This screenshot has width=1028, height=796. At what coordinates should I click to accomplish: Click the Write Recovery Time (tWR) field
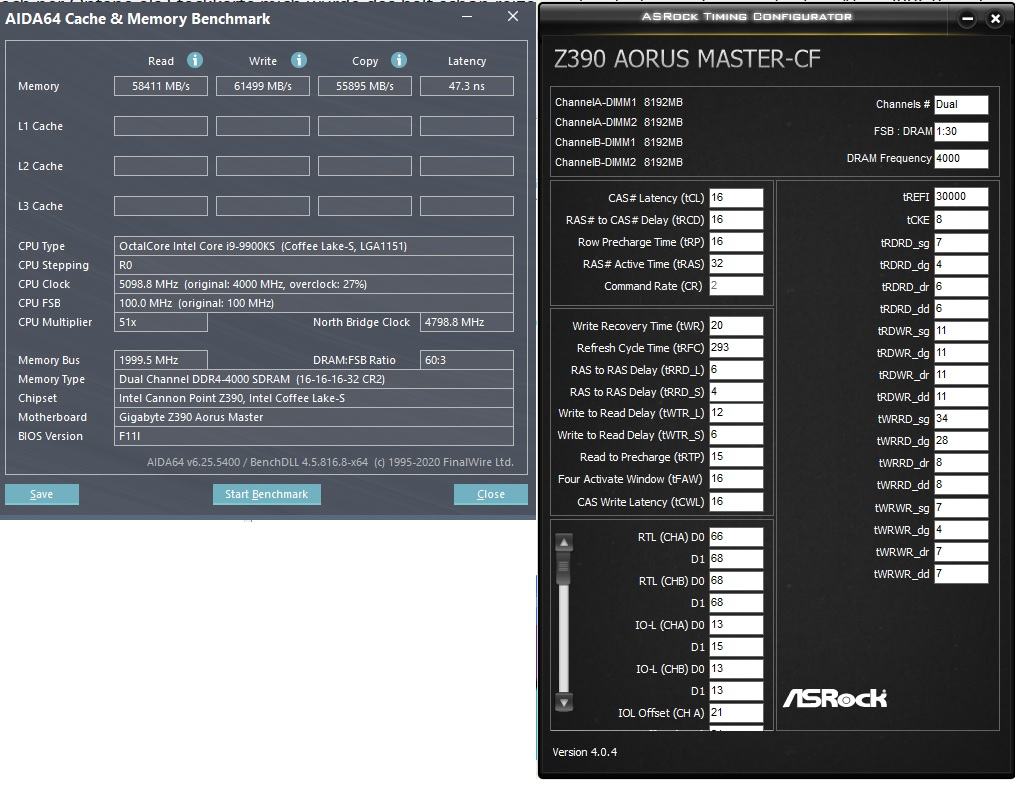[736, 326]
